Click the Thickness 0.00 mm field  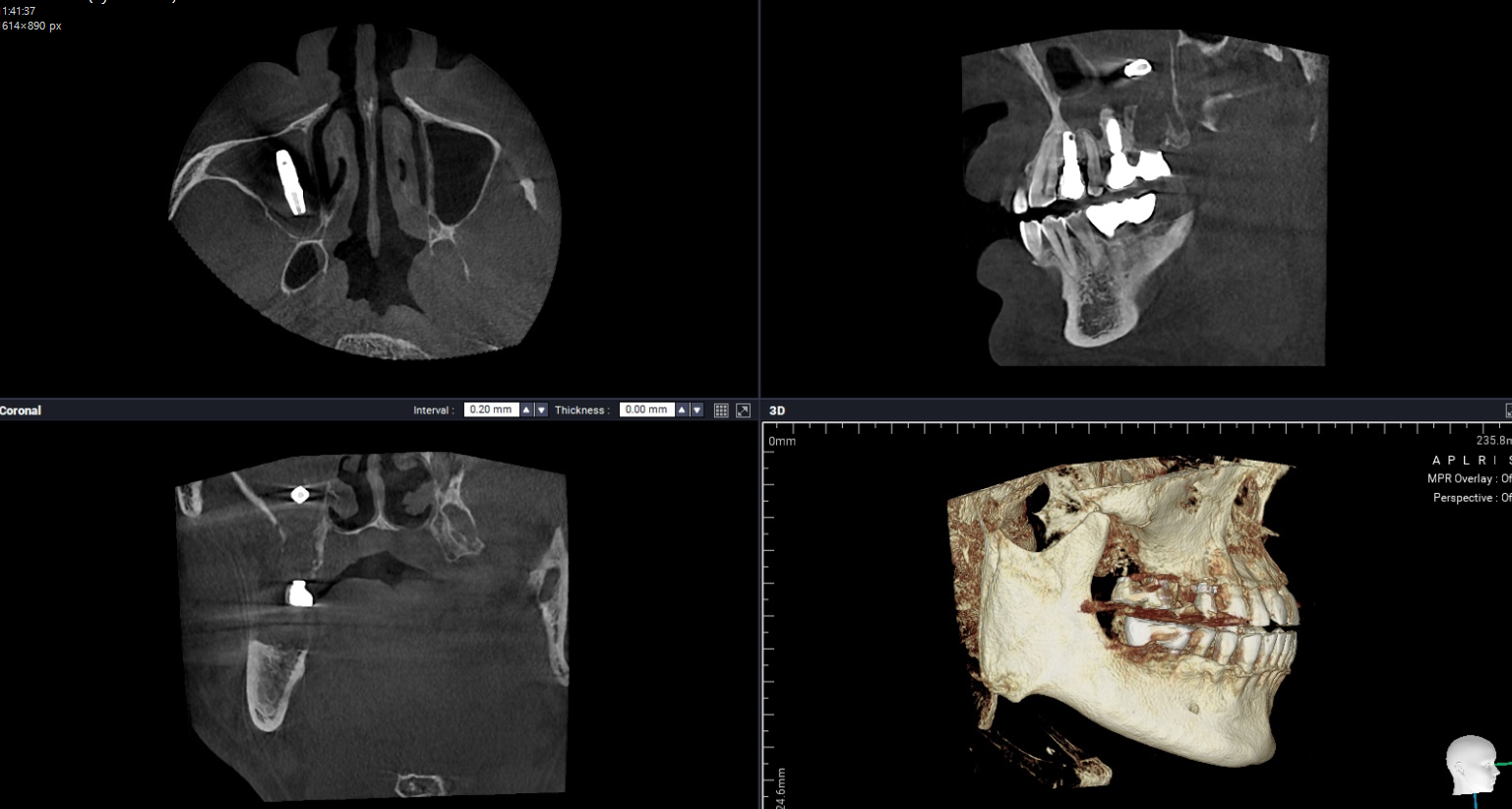tap(646, 410)
